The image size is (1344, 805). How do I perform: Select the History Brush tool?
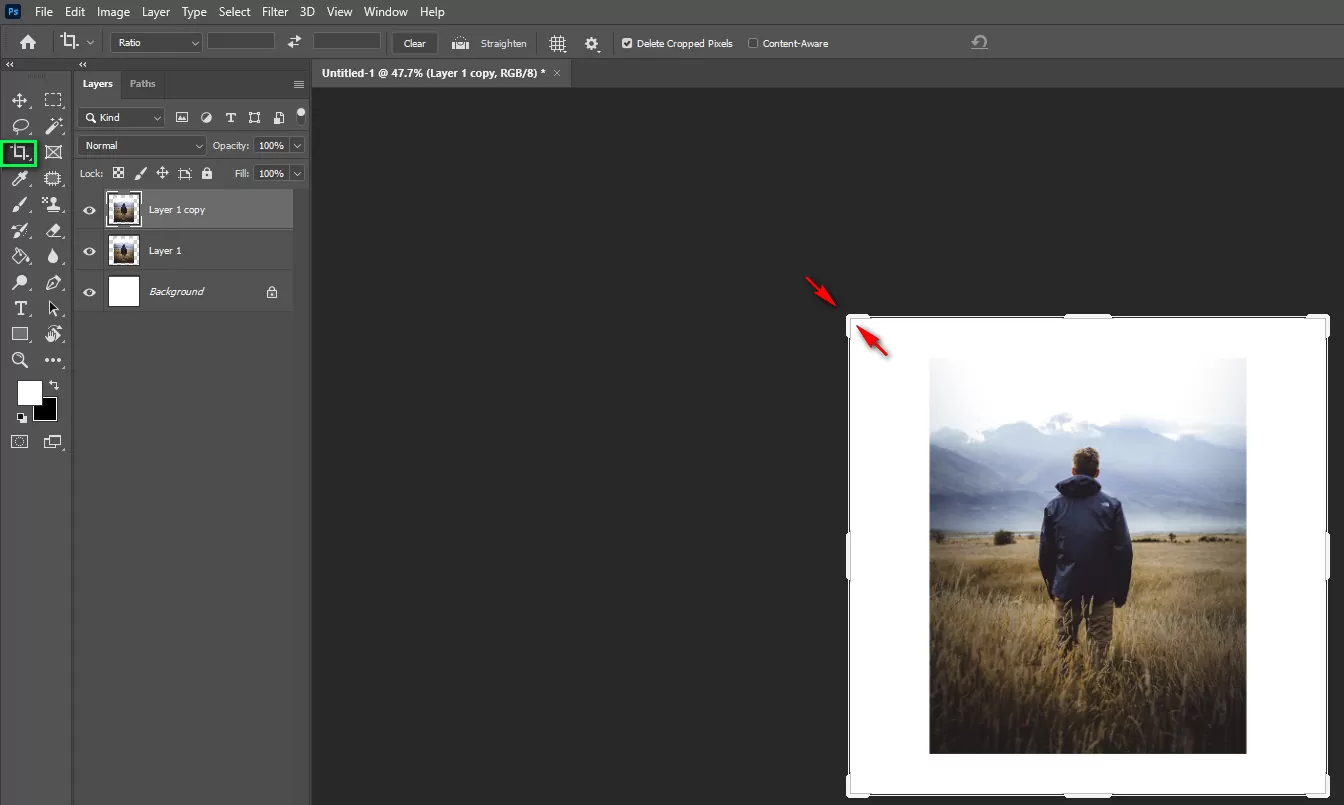[x=20, y=230]
